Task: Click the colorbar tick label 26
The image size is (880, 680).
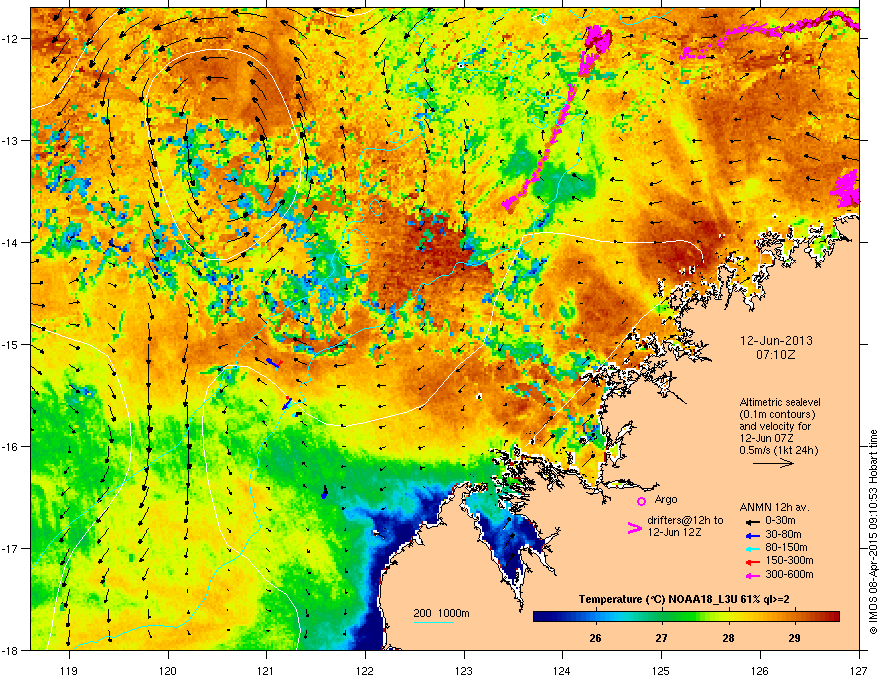Action: [x=595, y=638]
